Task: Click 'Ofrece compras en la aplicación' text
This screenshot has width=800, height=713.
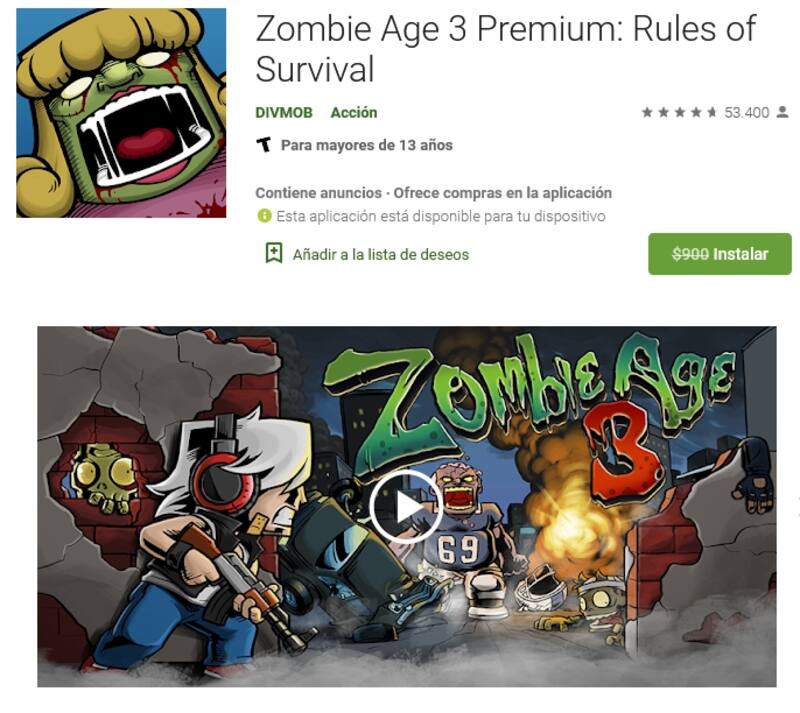Action: 503,193
